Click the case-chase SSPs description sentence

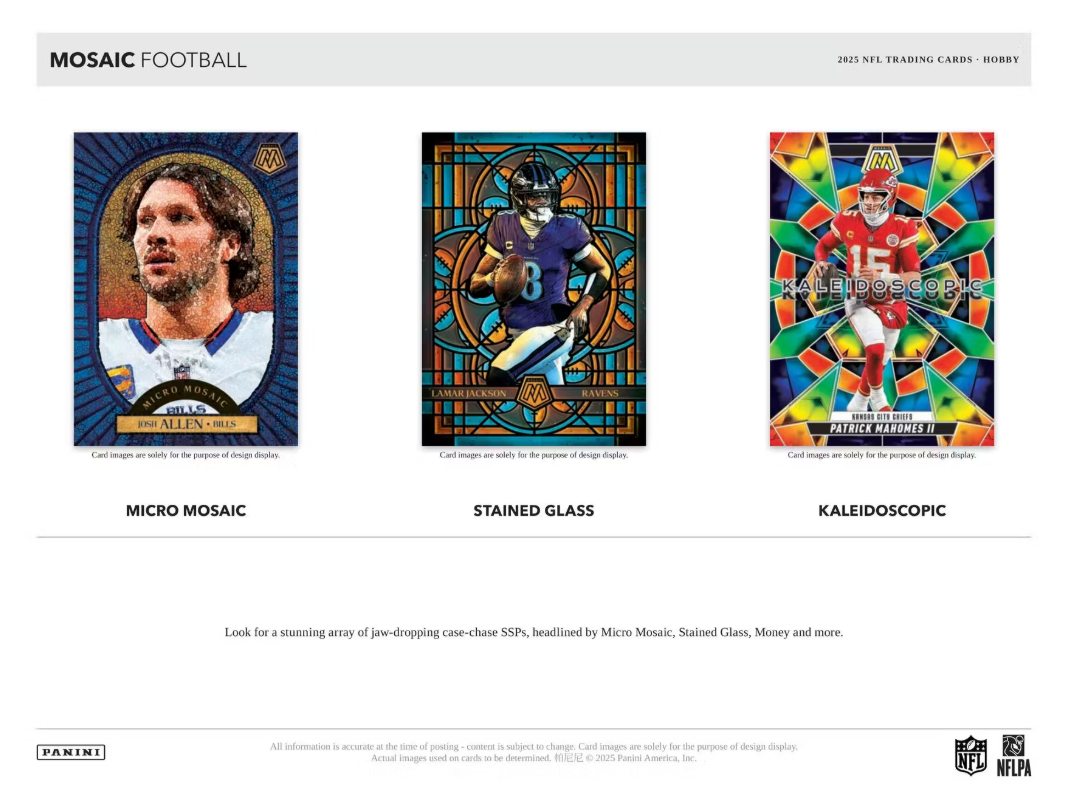534,632
